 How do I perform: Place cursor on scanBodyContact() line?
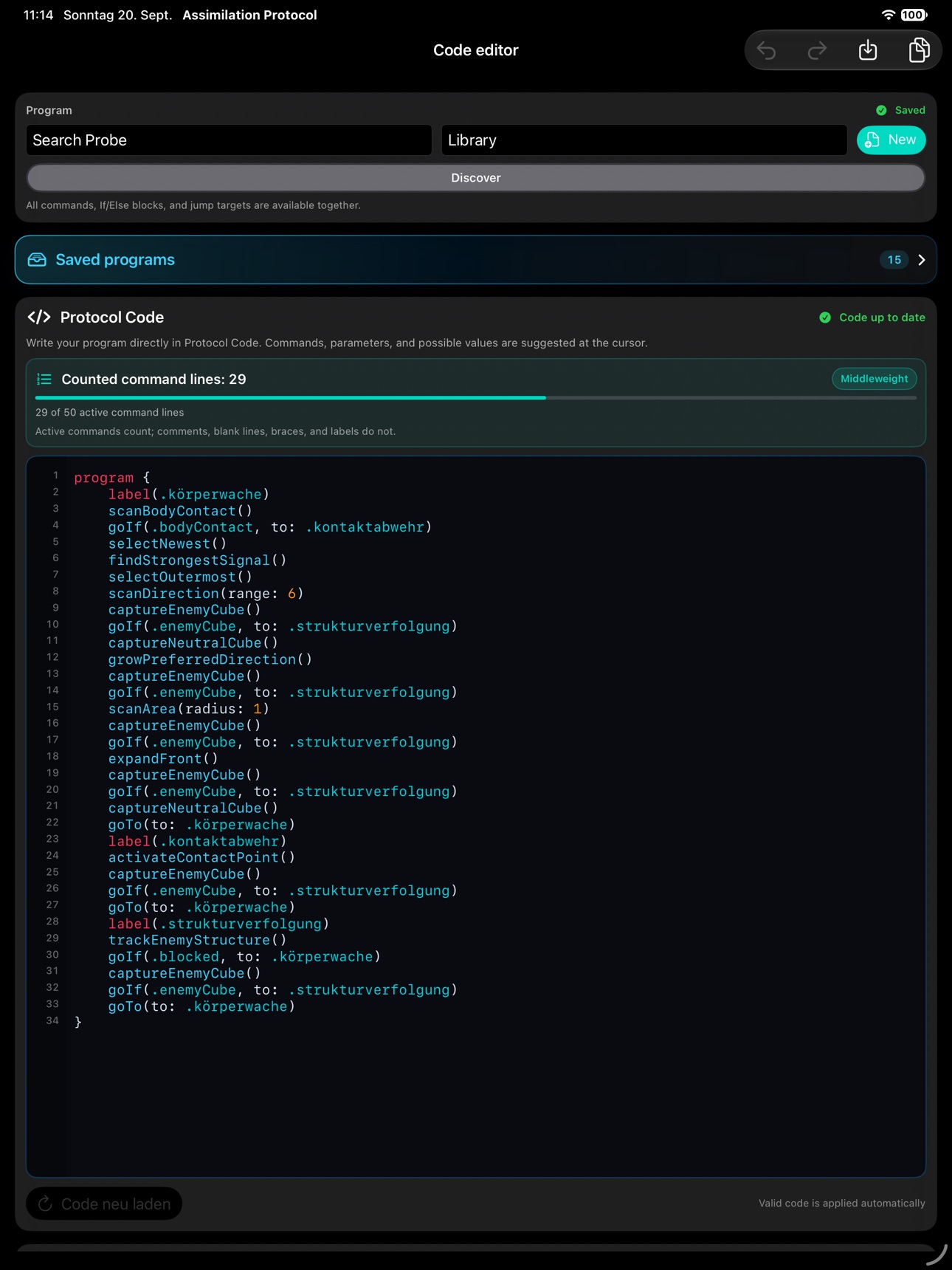point(180,511)
